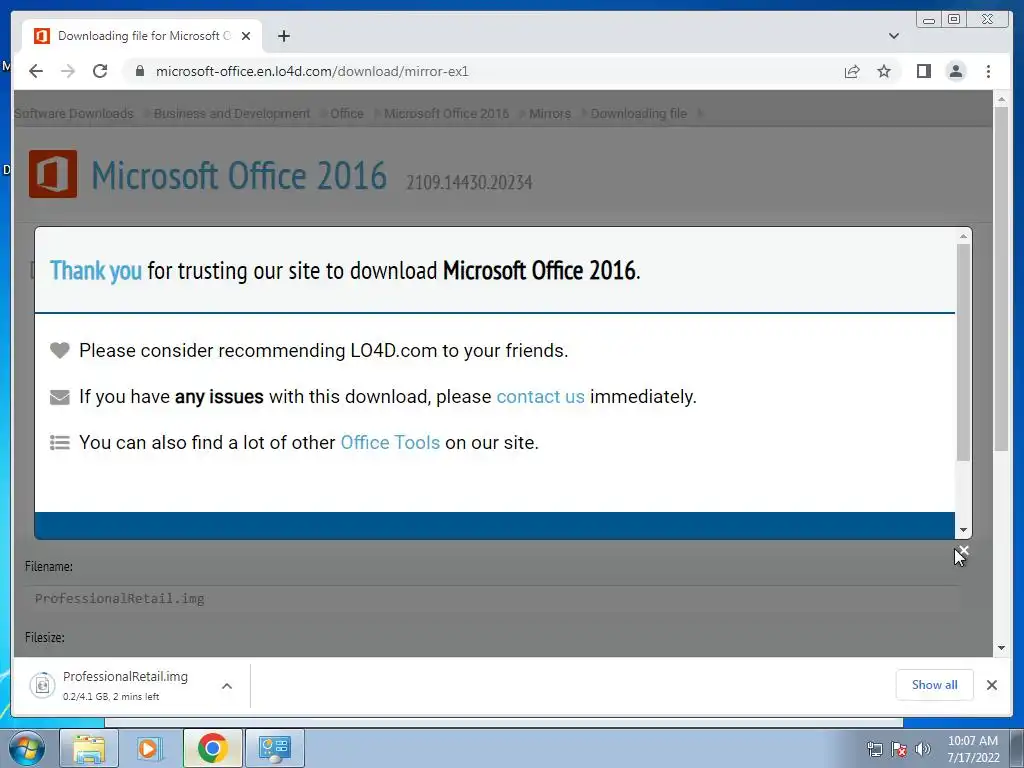Image resolution: width=1024 pixels, height=768 pixels.
Task: Open Windows Explorer from the taskbar
Action: tap(89, 748)
